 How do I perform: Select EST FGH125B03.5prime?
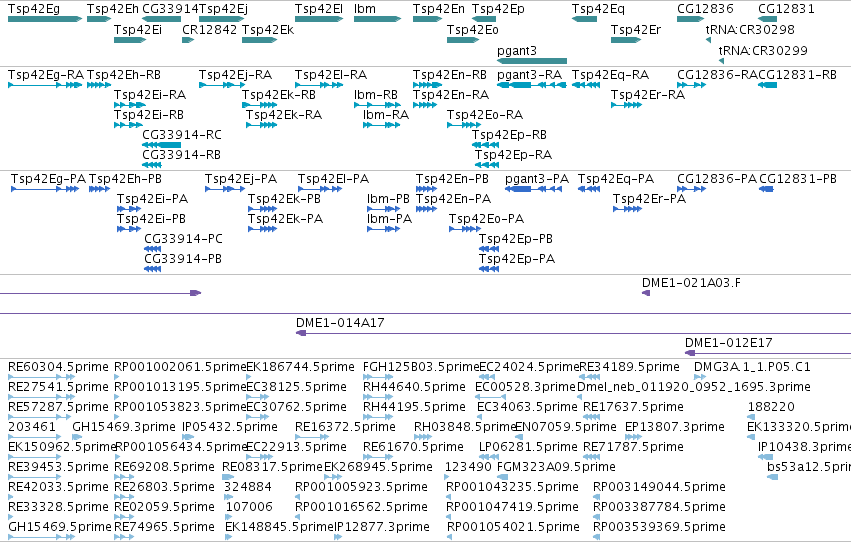pyautogui.click(x=421, y=367)
